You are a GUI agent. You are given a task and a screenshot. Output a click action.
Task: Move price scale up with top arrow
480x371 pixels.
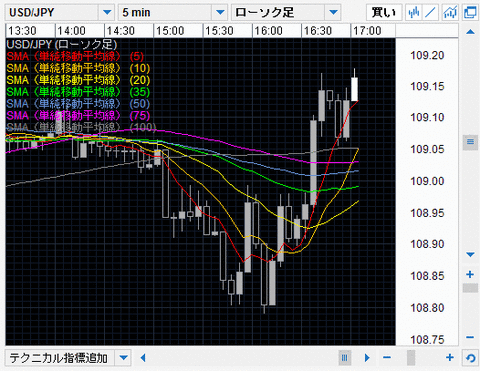click(470, 32)
